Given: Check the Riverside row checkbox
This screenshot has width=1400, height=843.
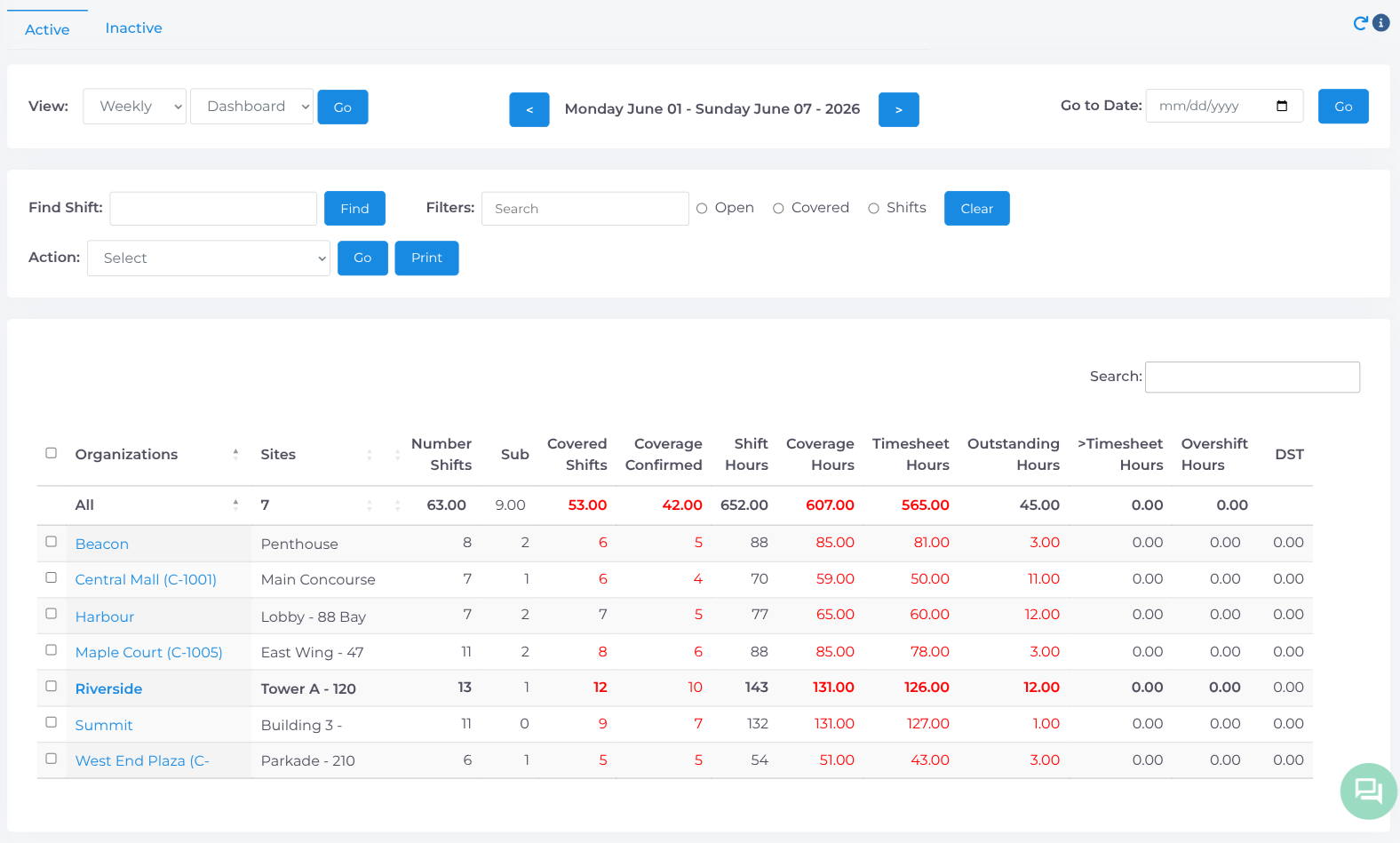Looking at the screenshot, I should pyautogui.click(x=52, y=687).
